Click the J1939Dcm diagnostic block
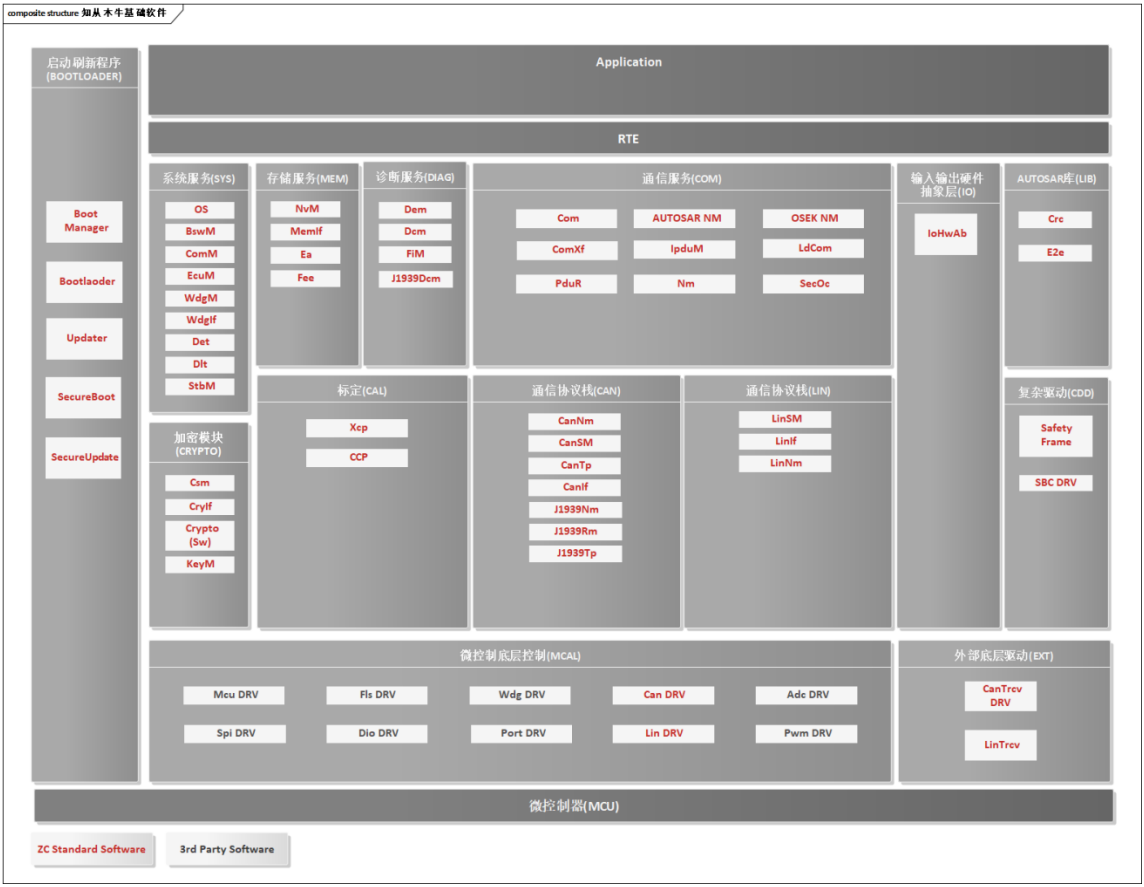Image resolution: width=1144 pixels, height=887 pixels. (x=415, y=279)
